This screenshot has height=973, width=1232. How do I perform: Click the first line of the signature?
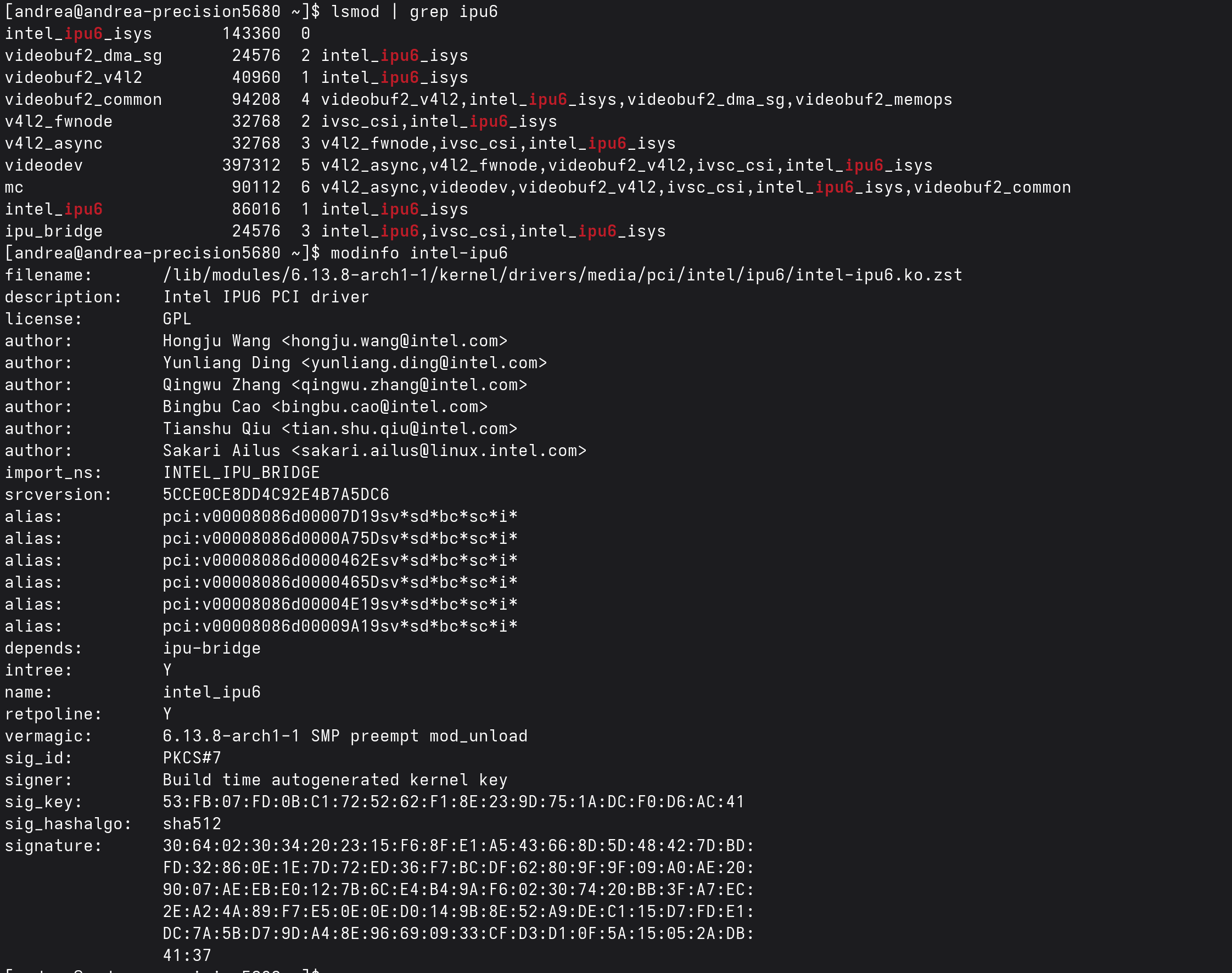pos(459,845)
